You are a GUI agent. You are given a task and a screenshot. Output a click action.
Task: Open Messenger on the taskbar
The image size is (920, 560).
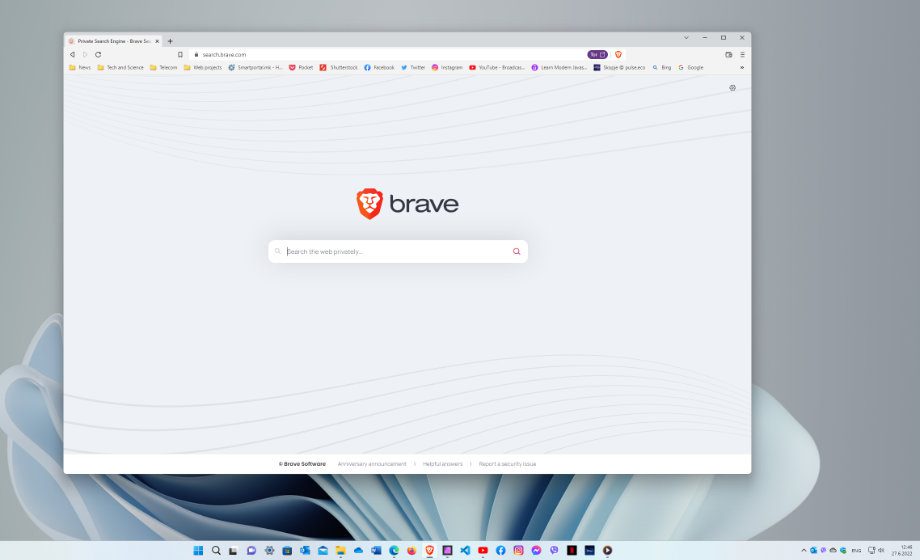coord(536,551)
